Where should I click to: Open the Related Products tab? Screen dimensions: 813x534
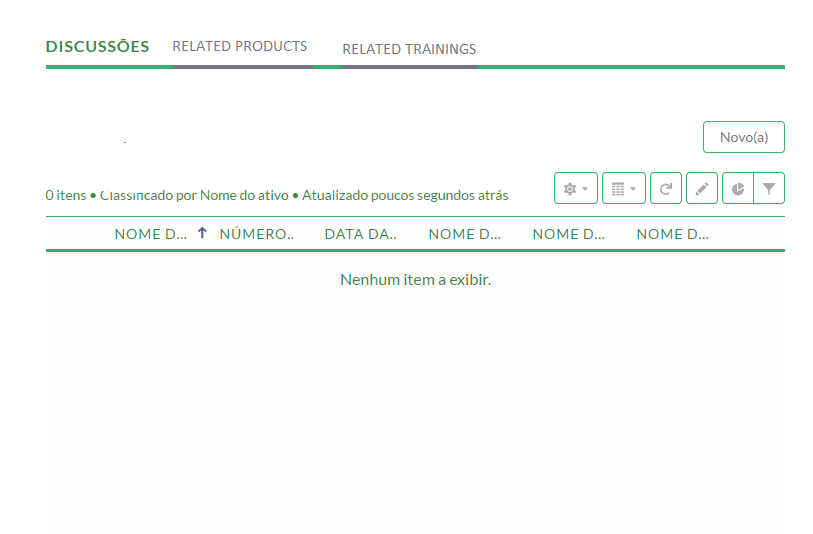(x=240, y=47)
